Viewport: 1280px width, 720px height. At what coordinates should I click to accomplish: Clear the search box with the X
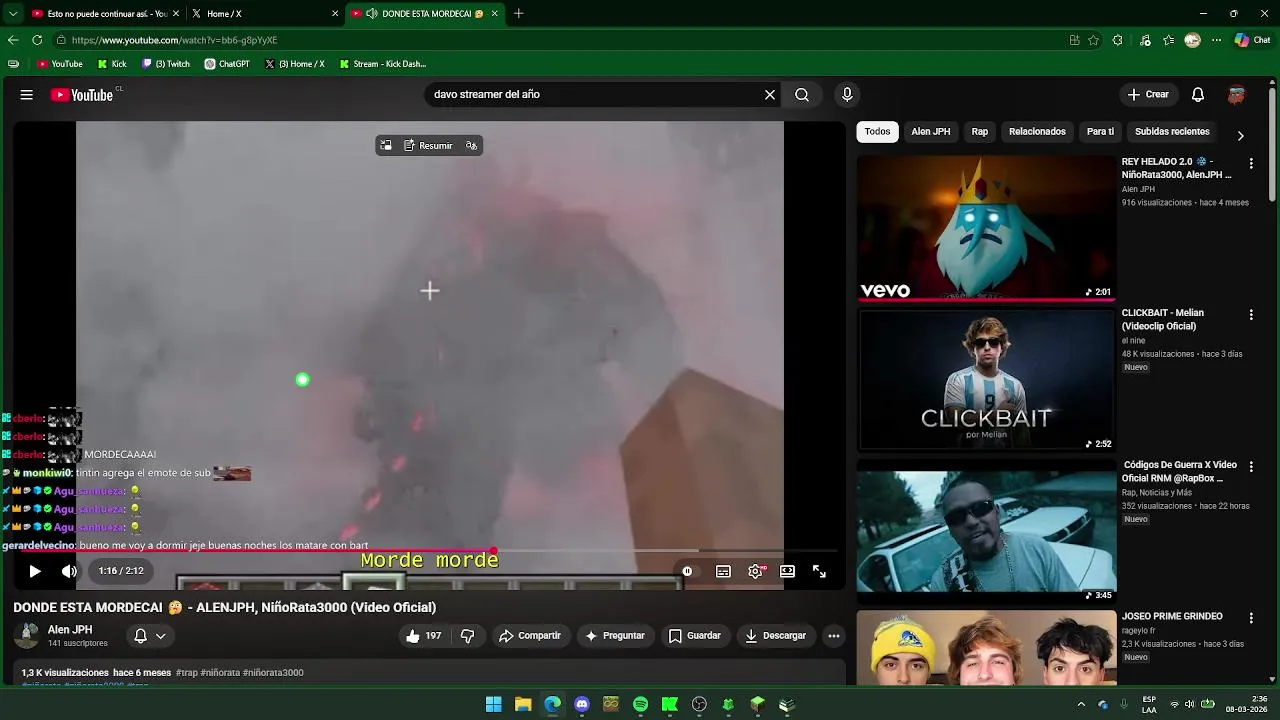[770, 95]
